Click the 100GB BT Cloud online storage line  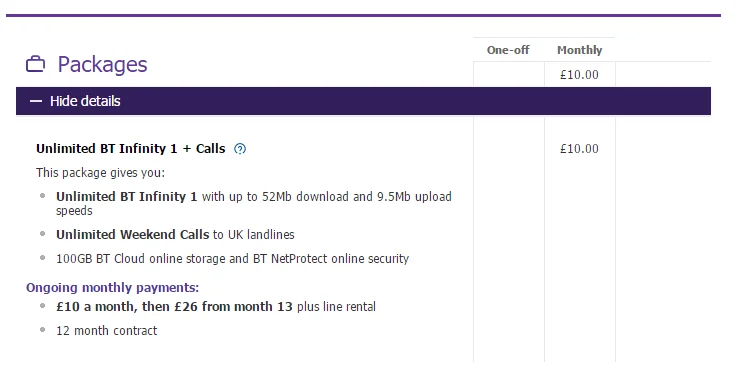pyautogui.click(x=233, y=259)
